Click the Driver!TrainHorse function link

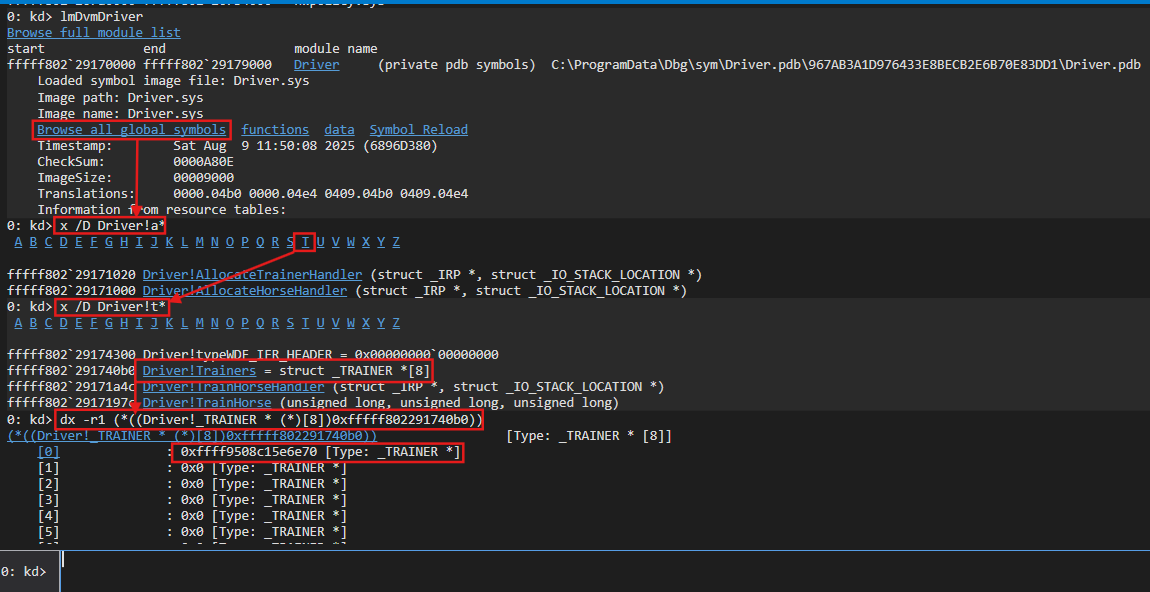click(207, 402)
